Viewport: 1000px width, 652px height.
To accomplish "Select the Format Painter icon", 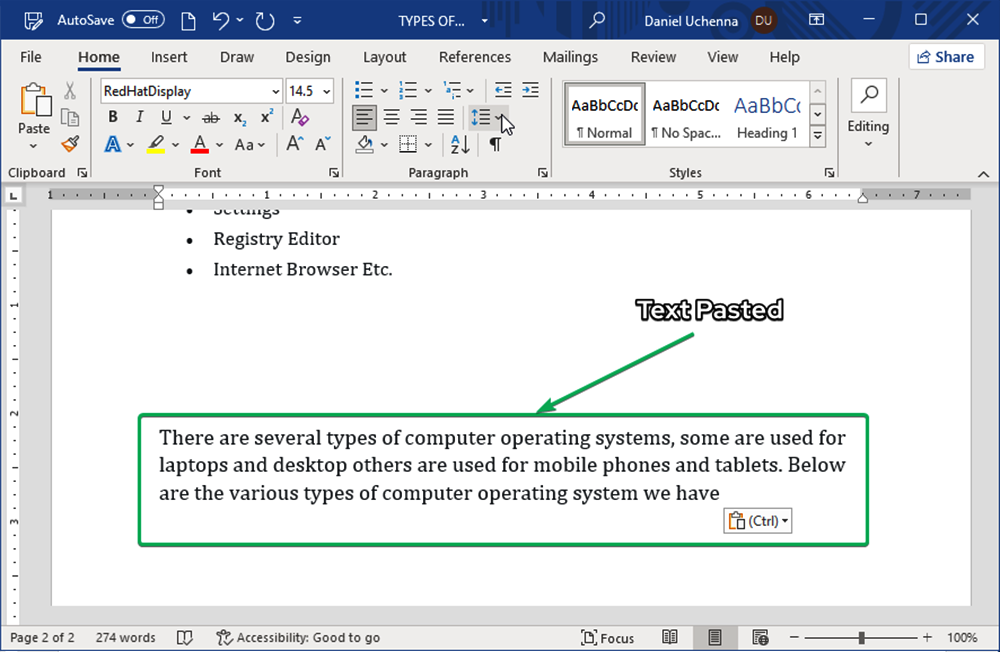I will pos(69,144).
